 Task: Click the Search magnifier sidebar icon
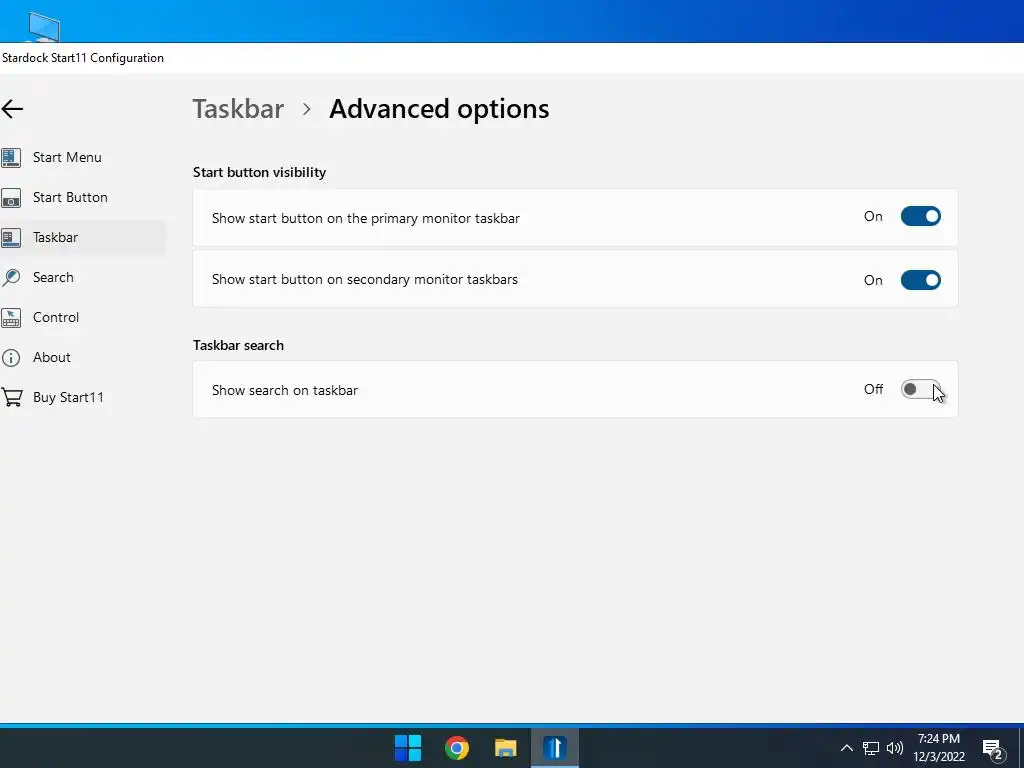pos(10,278)
